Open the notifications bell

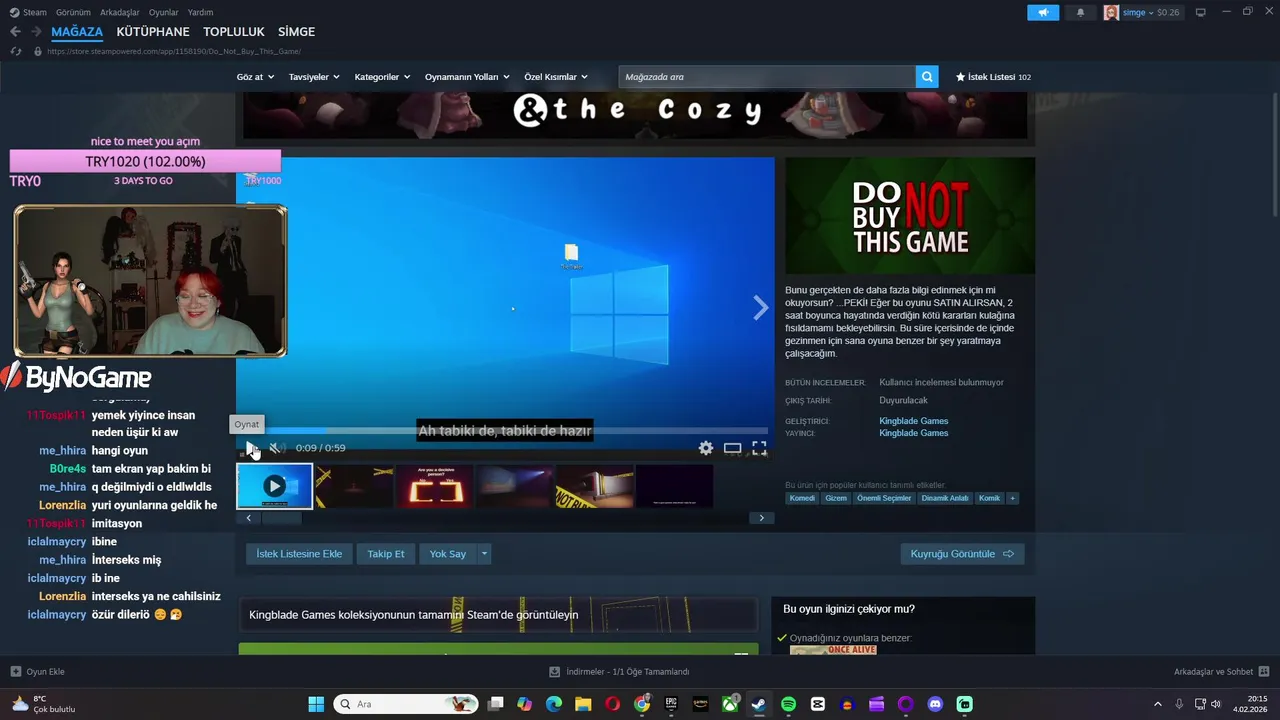pos(1080,12)
